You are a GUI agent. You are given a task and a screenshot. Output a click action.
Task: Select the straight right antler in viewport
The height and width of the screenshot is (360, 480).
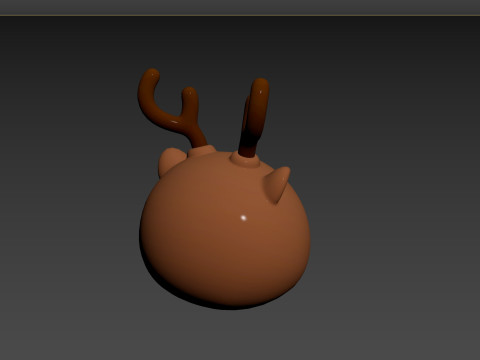[255, 117]
